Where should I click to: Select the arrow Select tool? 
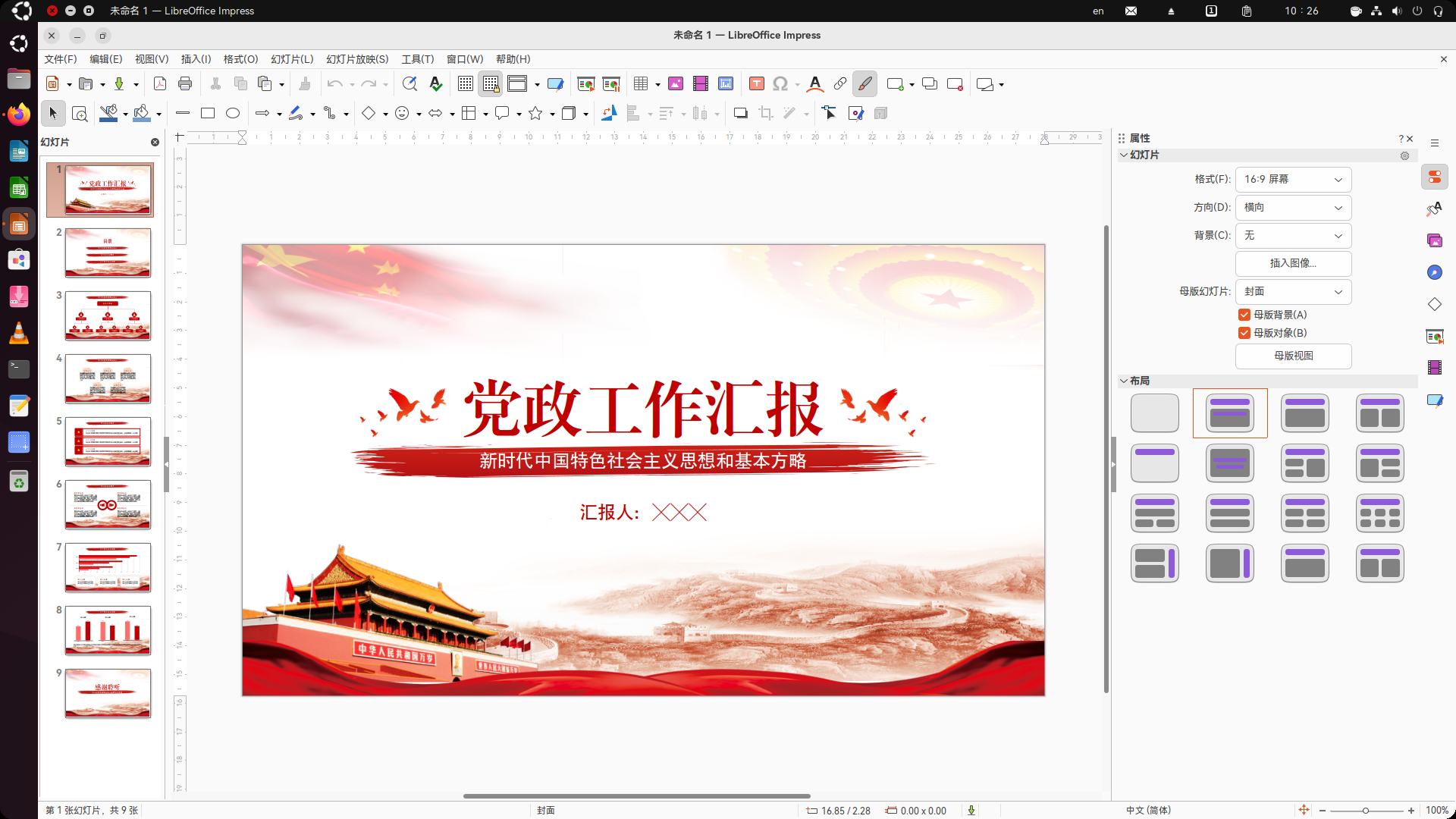[53, 114]
